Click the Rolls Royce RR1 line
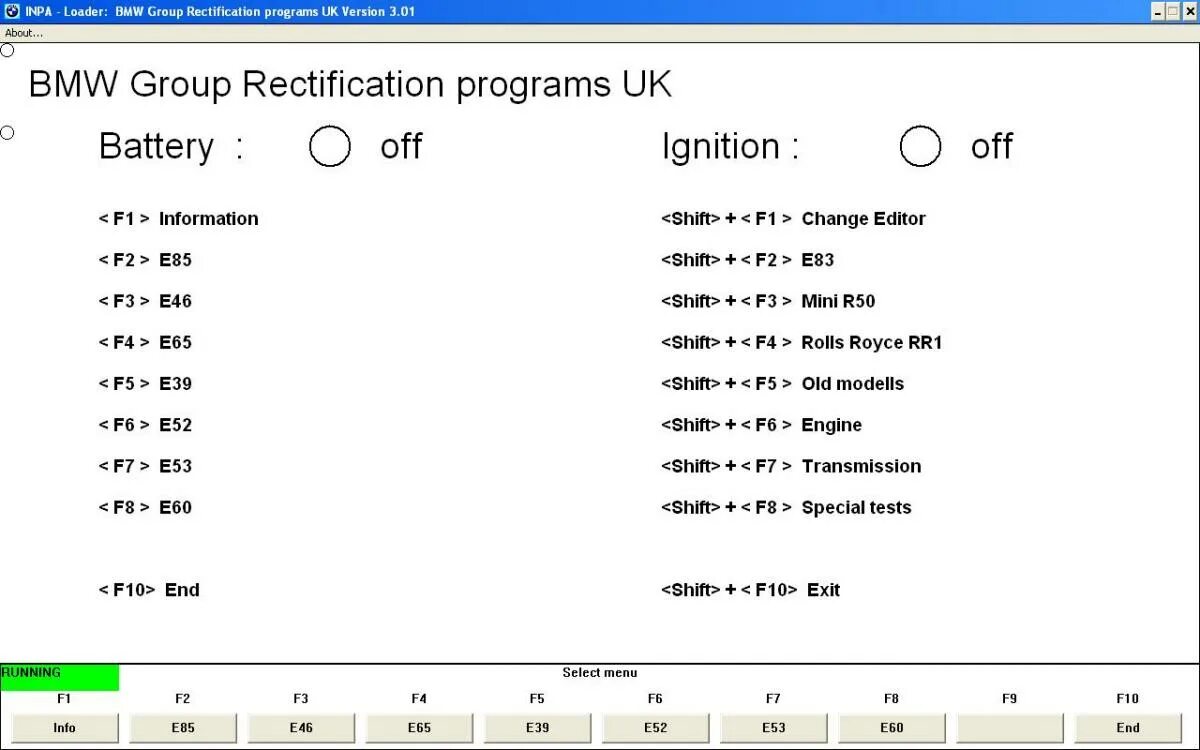This screenshot has width=1200, height=750. pos(802,342)
